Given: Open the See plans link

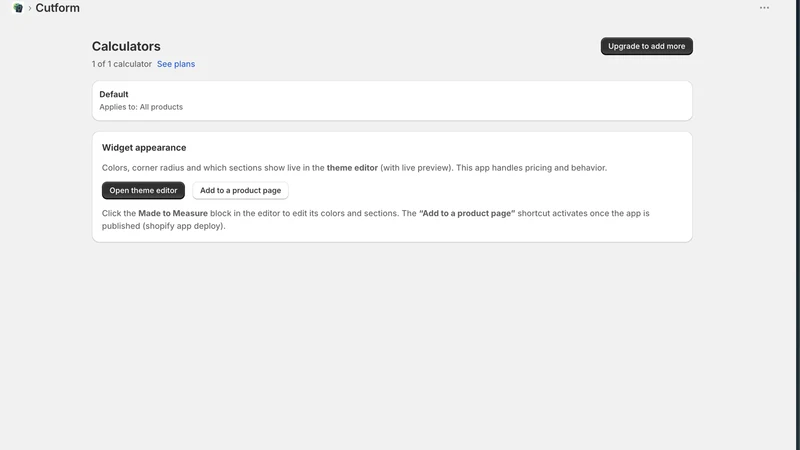Looking at the screenshot, I should click(x=176, y=64).
